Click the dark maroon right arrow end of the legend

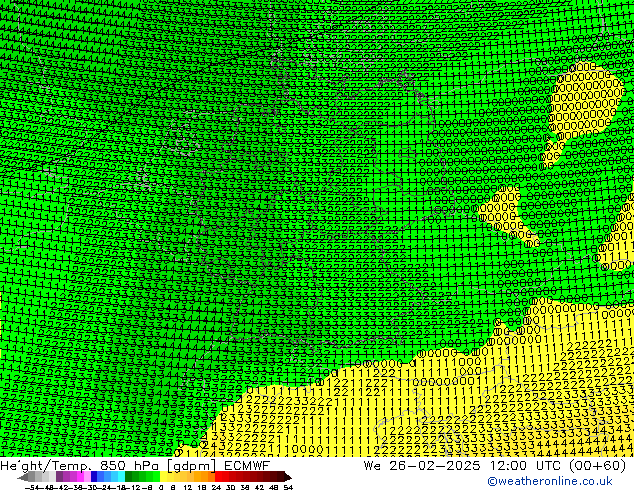pyautogui.click(x=287, y=477)
